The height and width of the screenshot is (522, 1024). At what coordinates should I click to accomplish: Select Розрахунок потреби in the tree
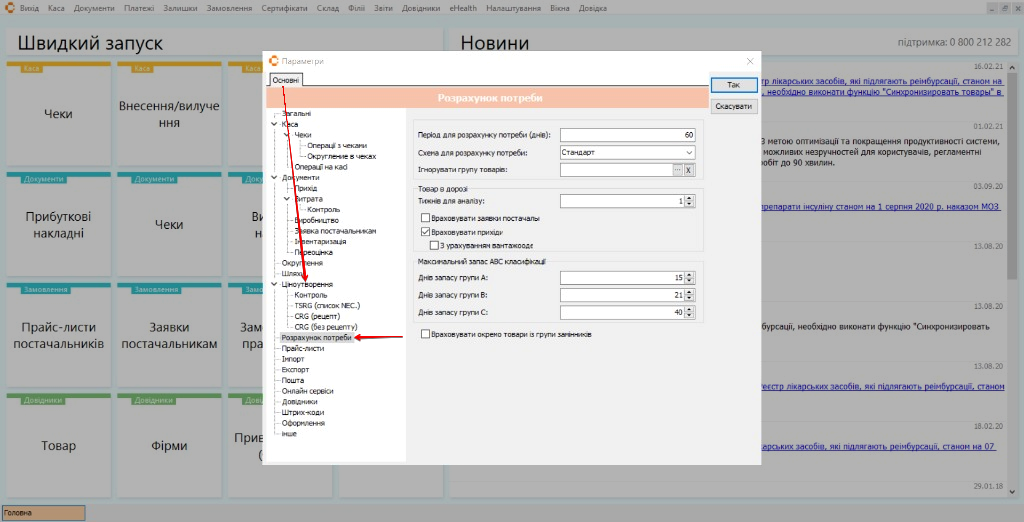(316, 338)
